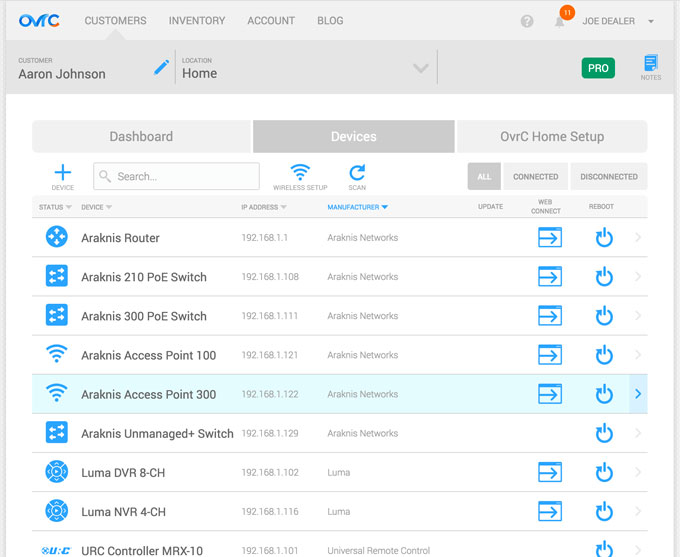Filter devices by ALL
This screenshot has width=680, height=557.
pos(484,177)
